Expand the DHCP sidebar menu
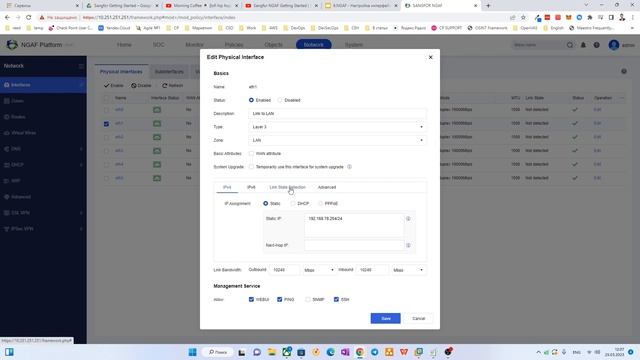Viewport: 640px width, 360px height. pyautogui.click(x=43, y=165)
